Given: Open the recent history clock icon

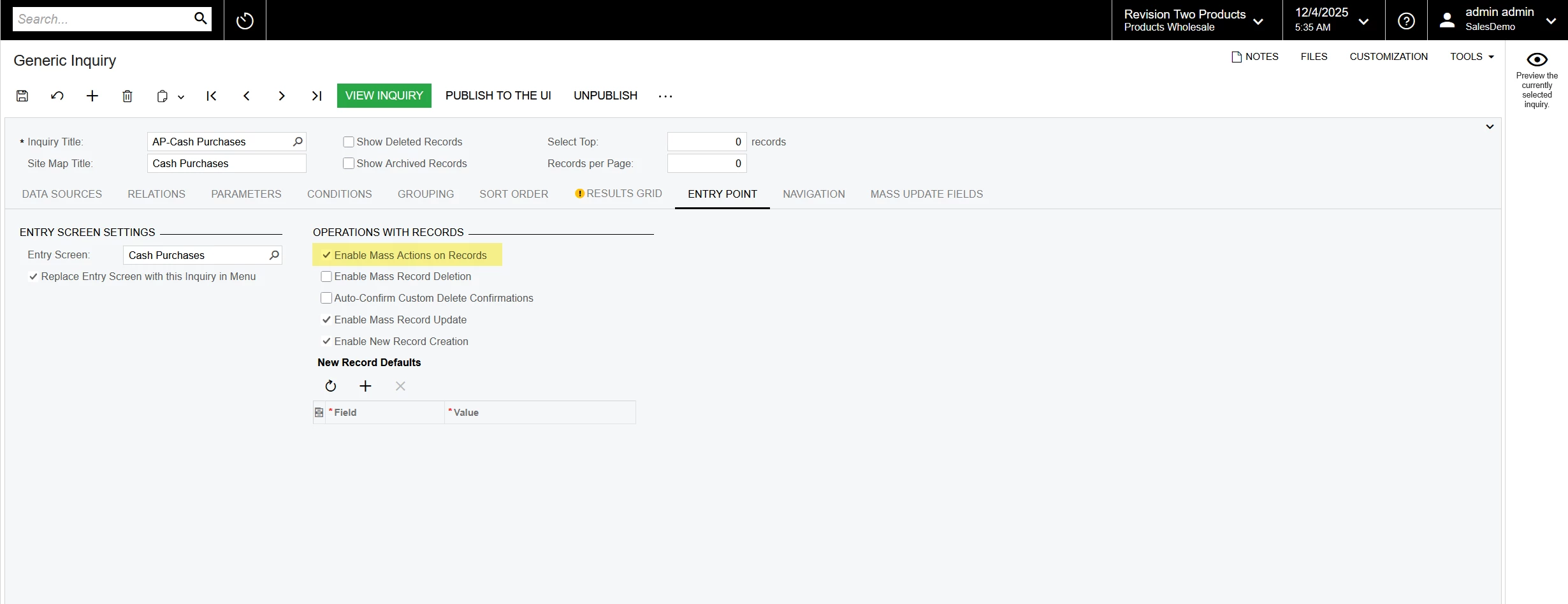Looking at the screenshot, I should pos(245,20).
